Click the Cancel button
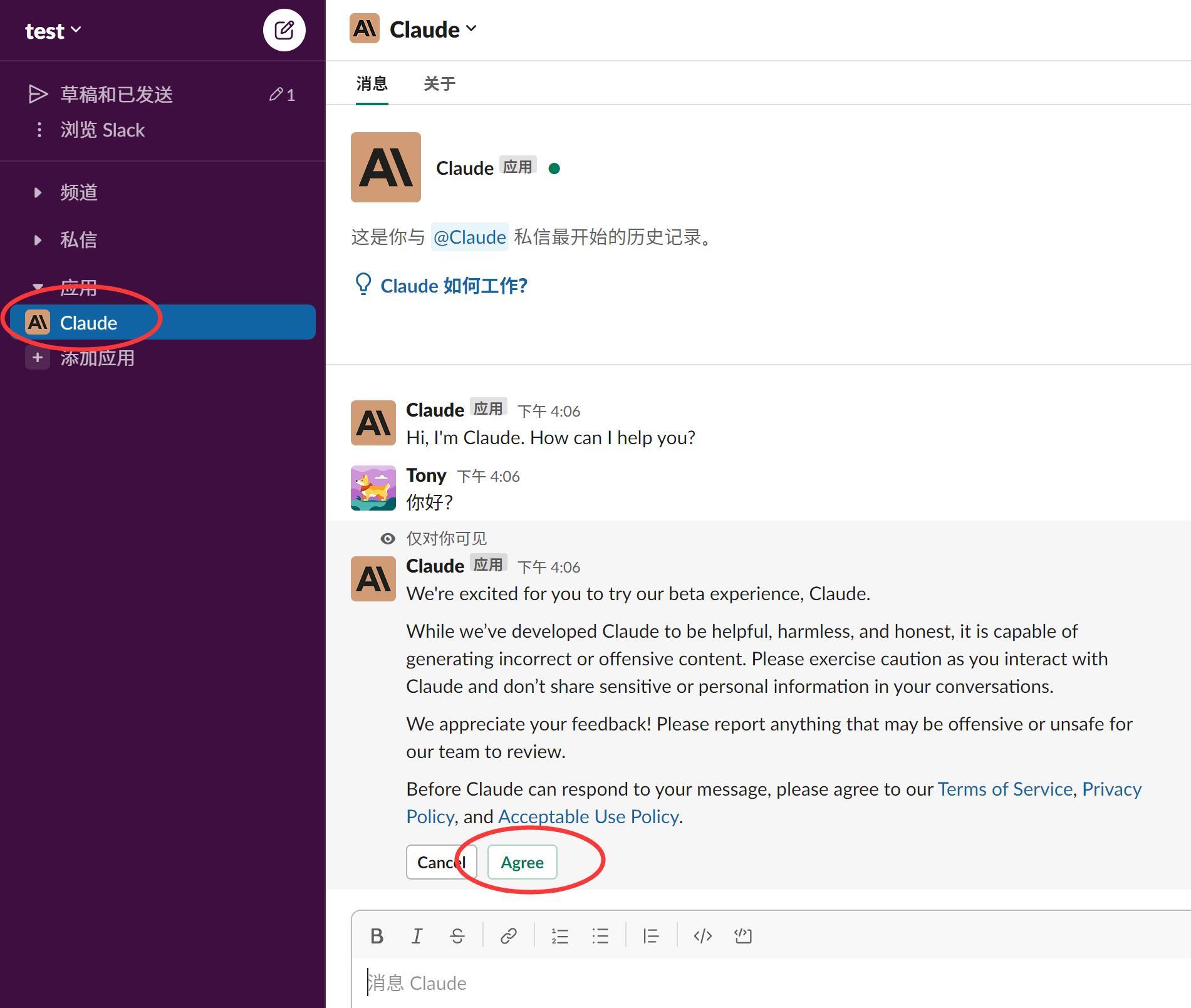Image resolution: width=1191 pixels, height=1008 pixels. coord(442,862)
